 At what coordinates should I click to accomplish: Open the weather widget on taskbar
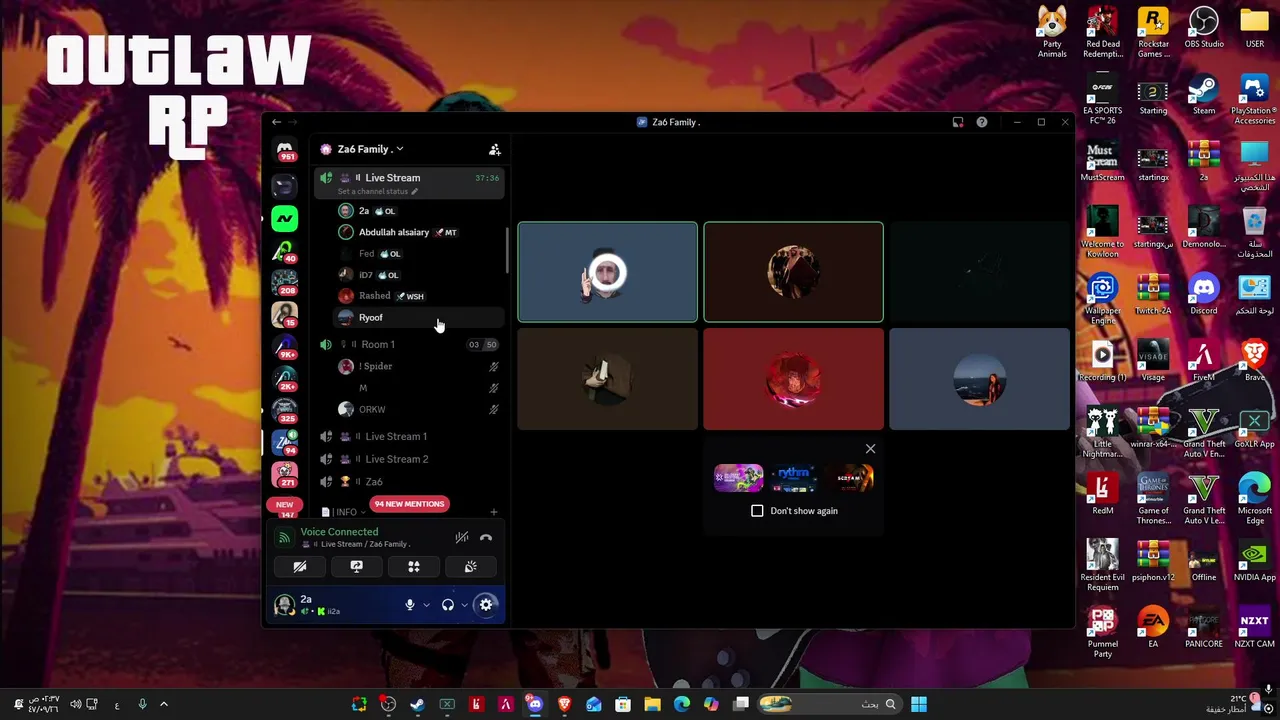[x=1235, y=704]
